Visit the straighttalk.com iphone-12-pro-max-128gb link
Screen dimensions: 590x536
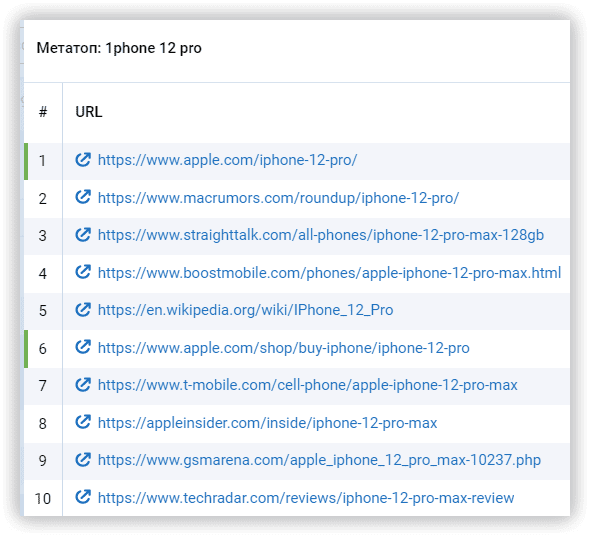pos(321,235)
